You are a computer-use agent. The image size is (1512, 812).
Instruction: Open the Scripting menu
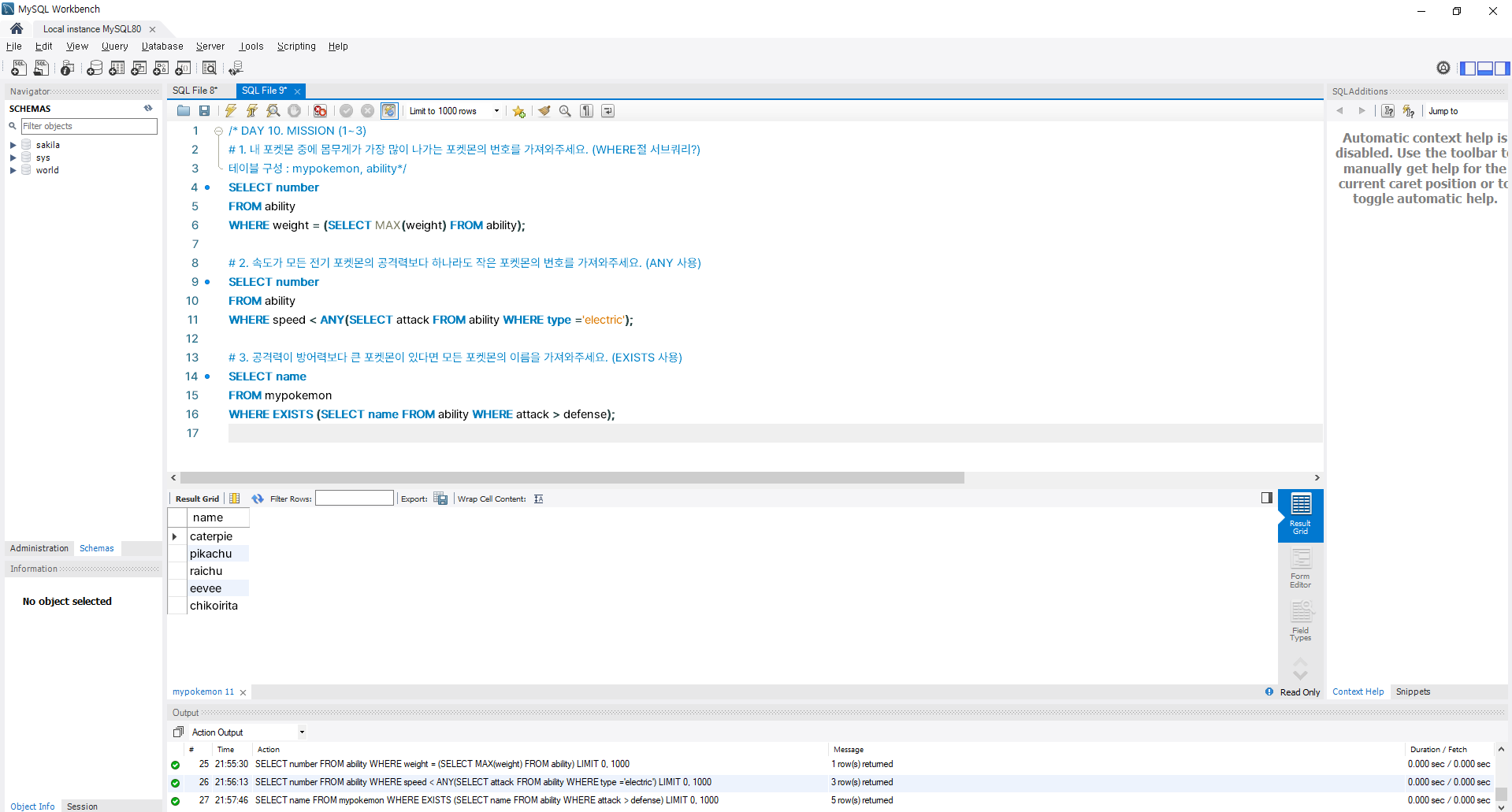[x=296, y=46]
